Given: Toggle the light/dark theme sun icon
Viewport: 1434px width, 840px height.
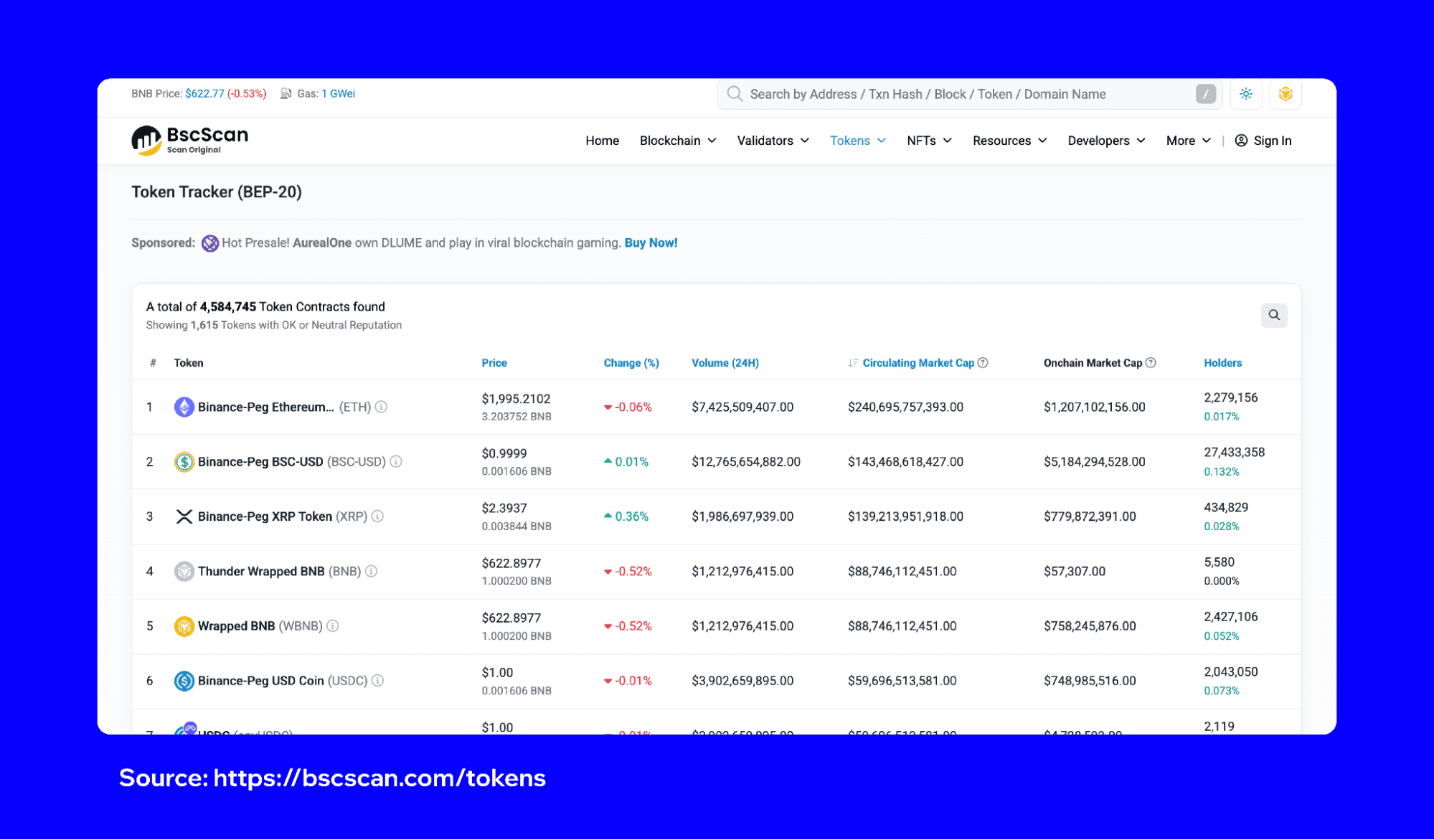Looking at the screenshot, I should click(1246, 94).
